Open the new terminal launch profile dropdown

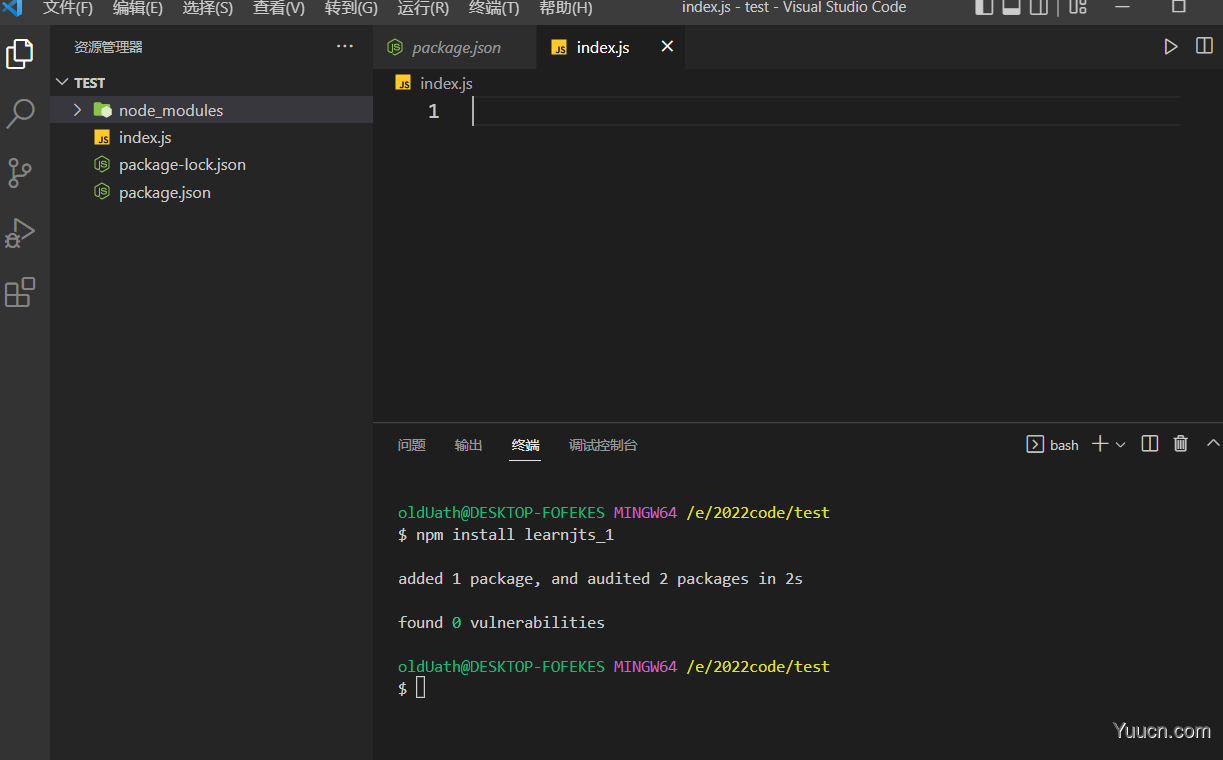[1120, 444]
